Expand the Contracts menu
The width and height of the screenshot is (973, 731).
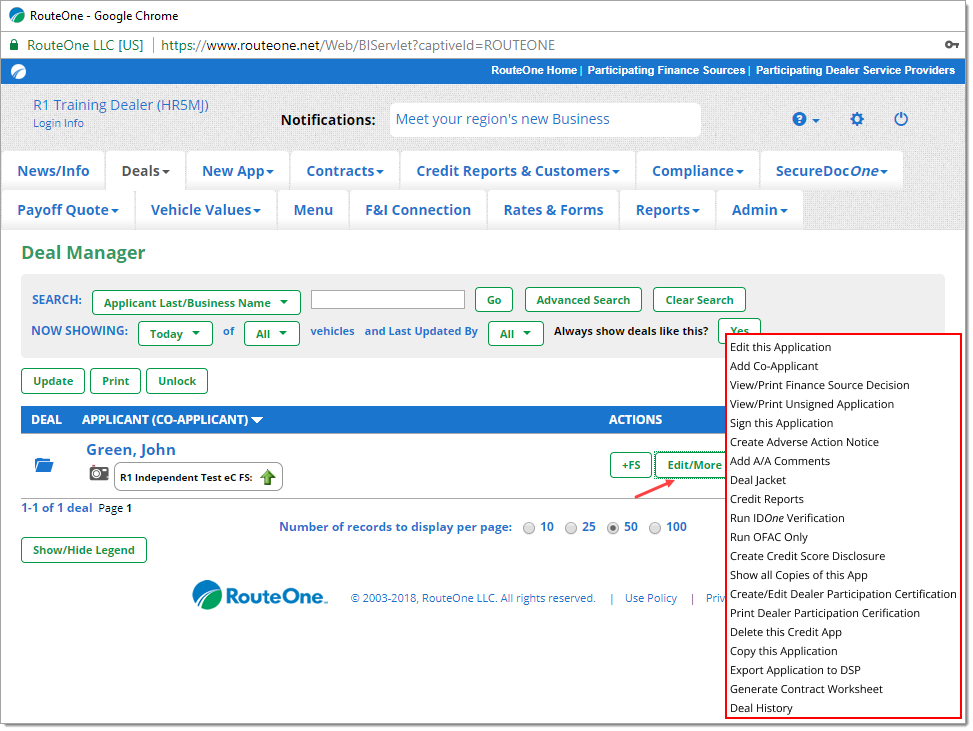point(345,171)
